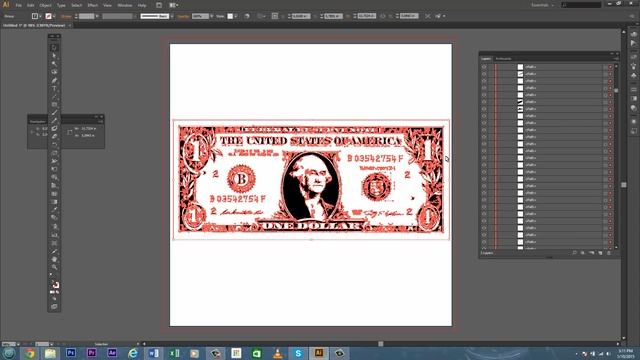Change the screen mode at toolbox bottom
Screen dimensions: 640x360
54,307
